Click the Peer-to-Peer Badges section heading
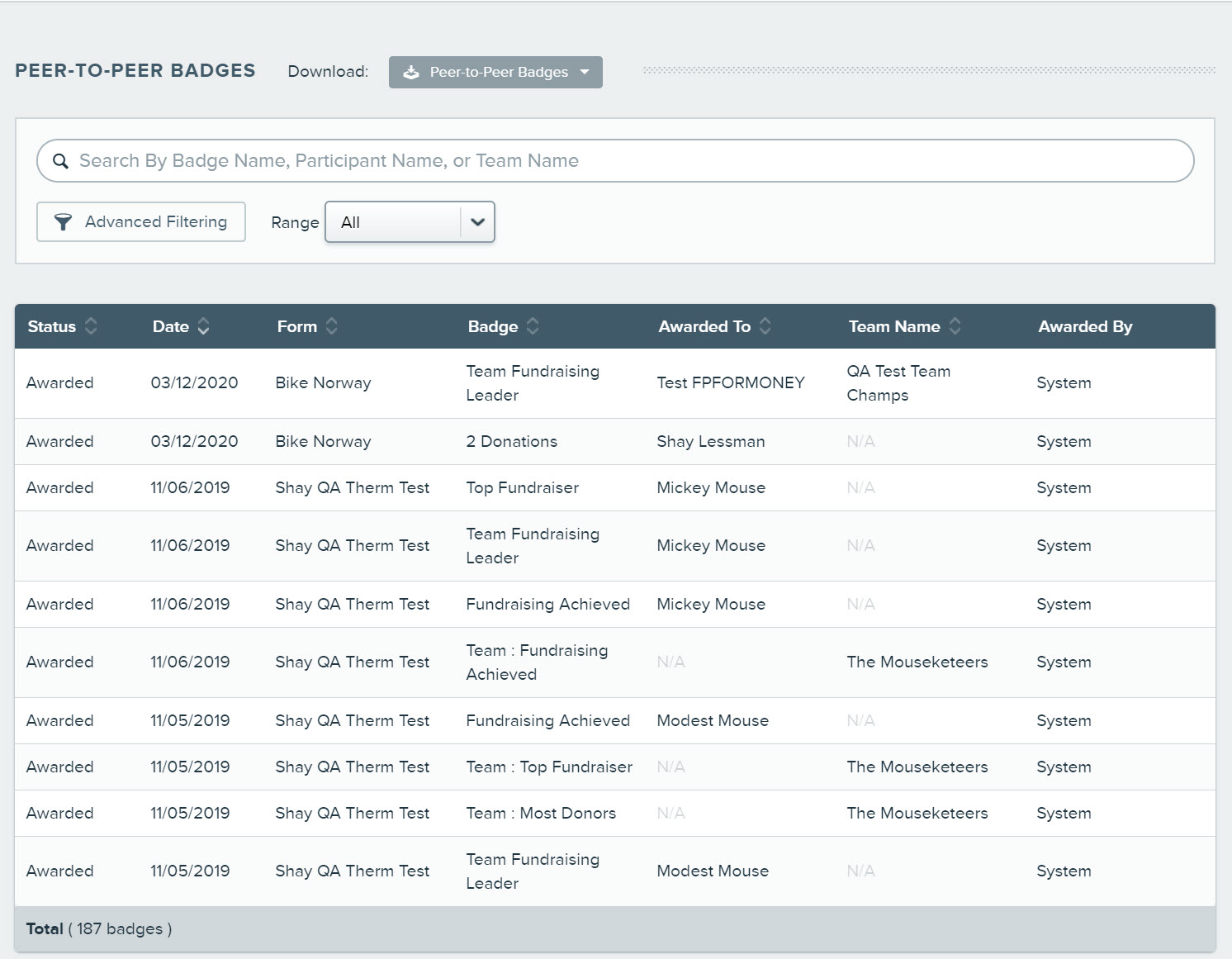 [135, 71]
